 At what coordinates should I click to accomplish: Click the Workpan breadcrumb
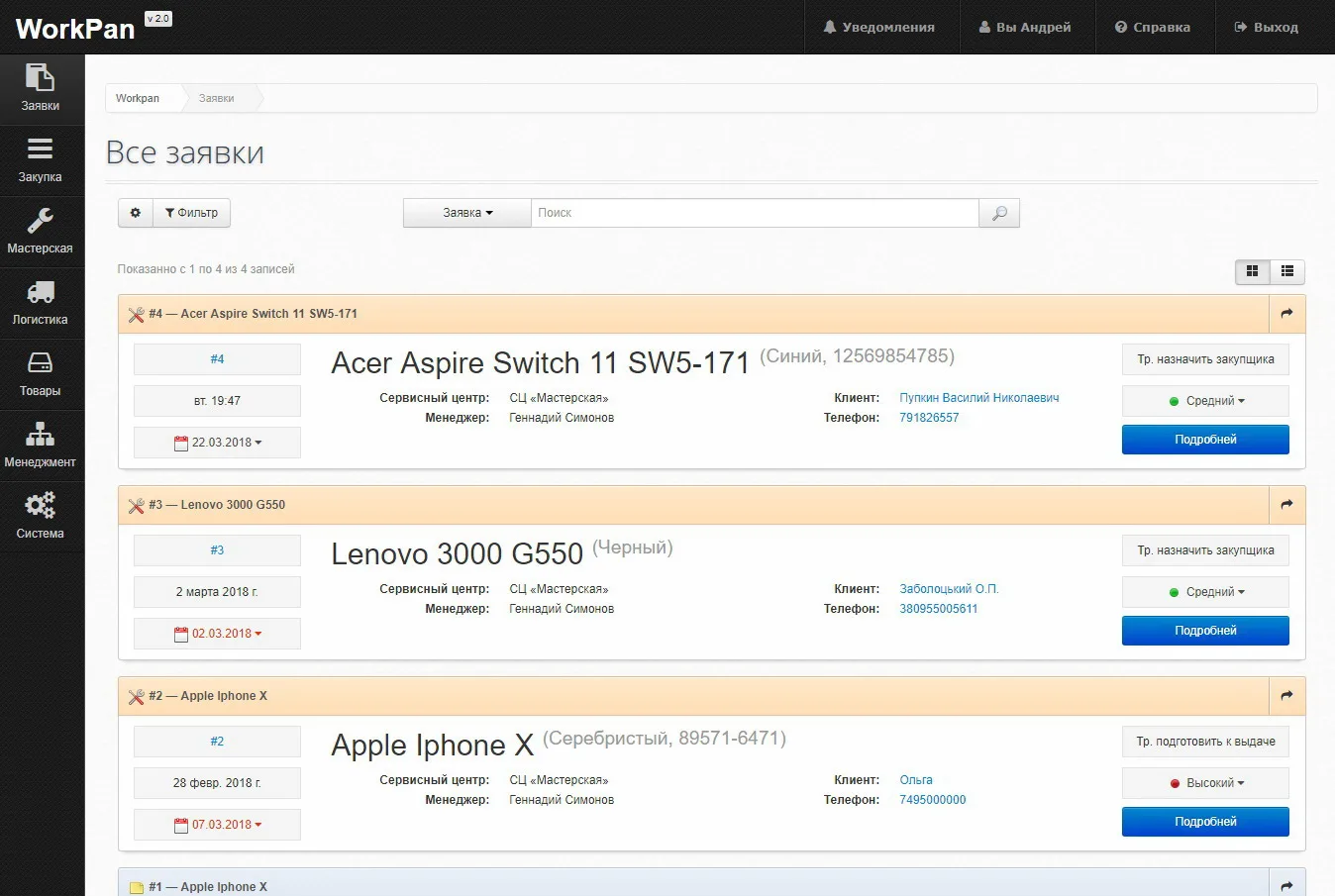[x=138, y=98]
